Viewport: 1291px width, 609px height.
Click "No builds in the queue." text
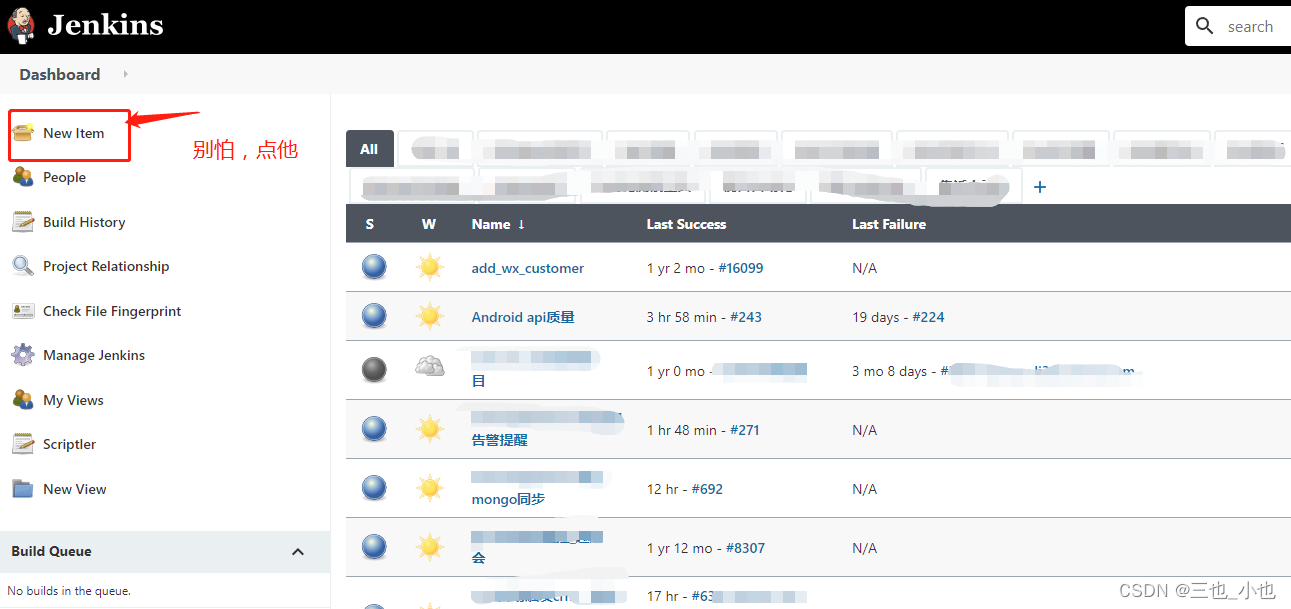(69, 591)
